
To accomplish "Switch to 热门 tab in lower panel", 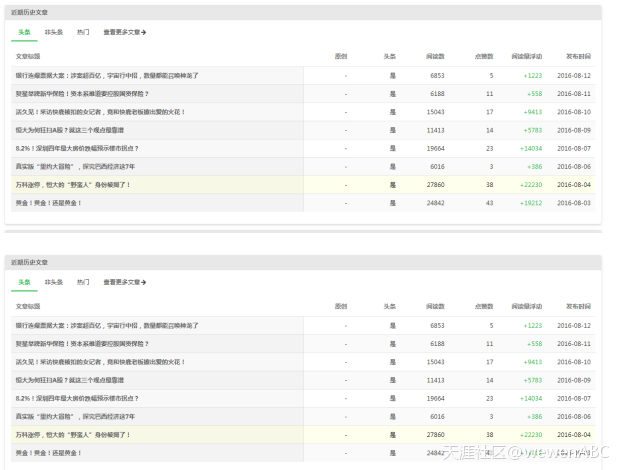I will (x=82, y=283).
